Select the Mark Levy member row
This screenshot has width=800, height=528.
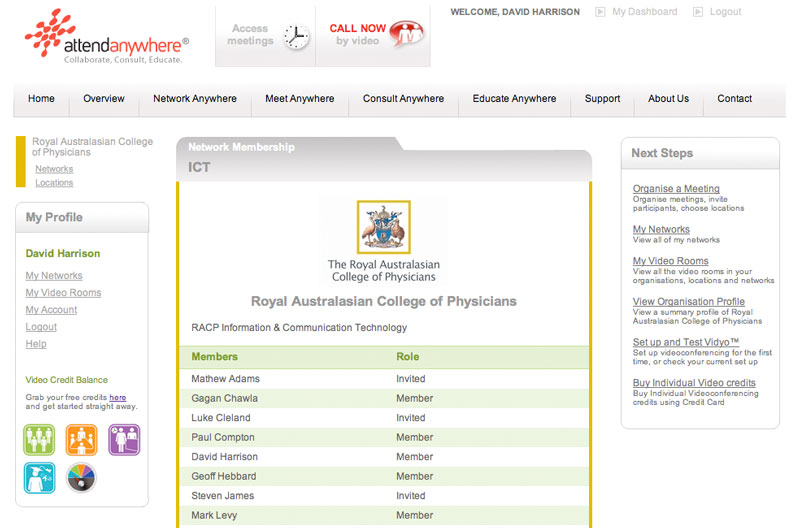click(x=384, y=515)
